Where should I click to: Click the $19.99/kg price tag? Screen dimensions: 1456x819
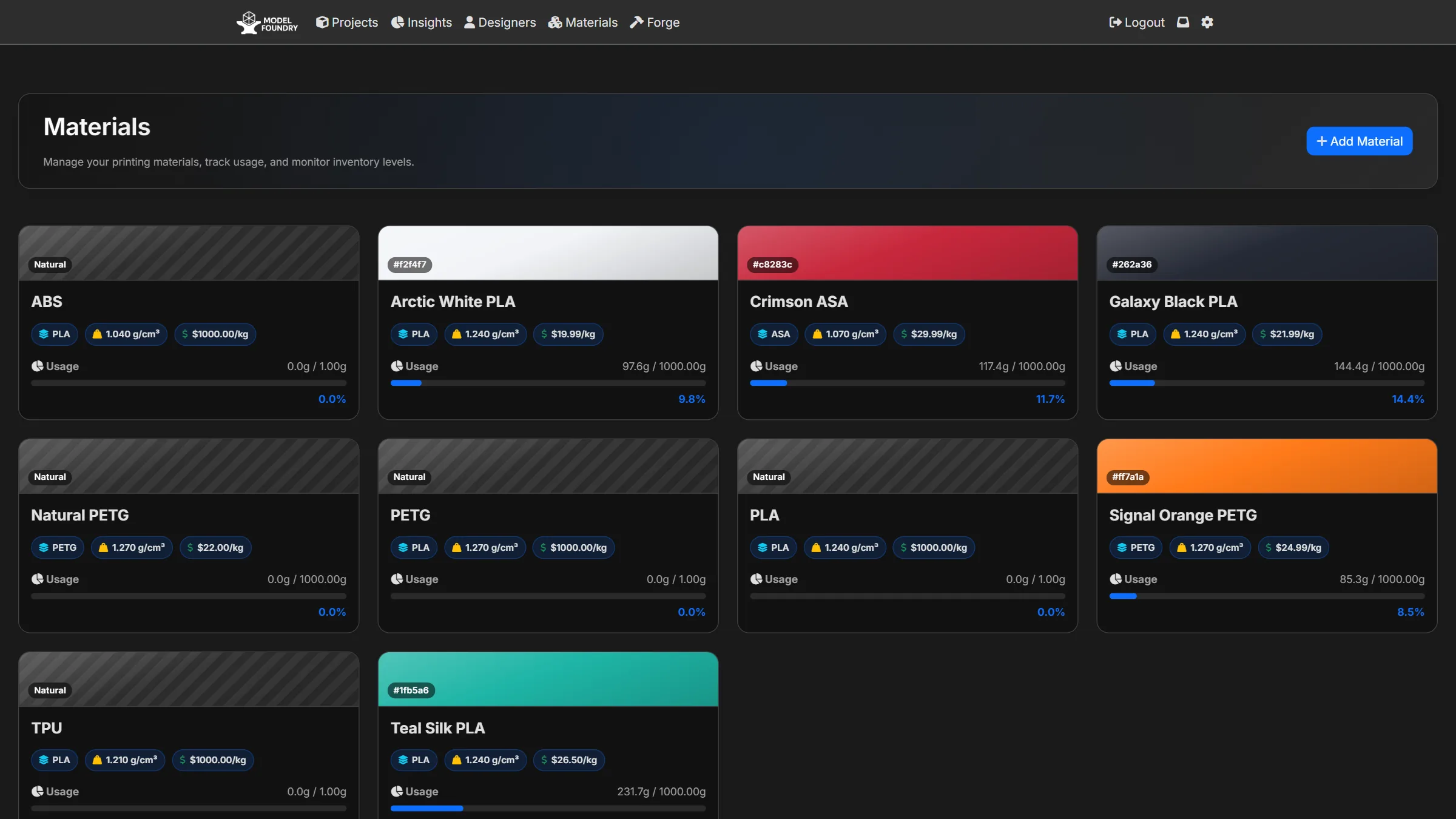point(568,334)
